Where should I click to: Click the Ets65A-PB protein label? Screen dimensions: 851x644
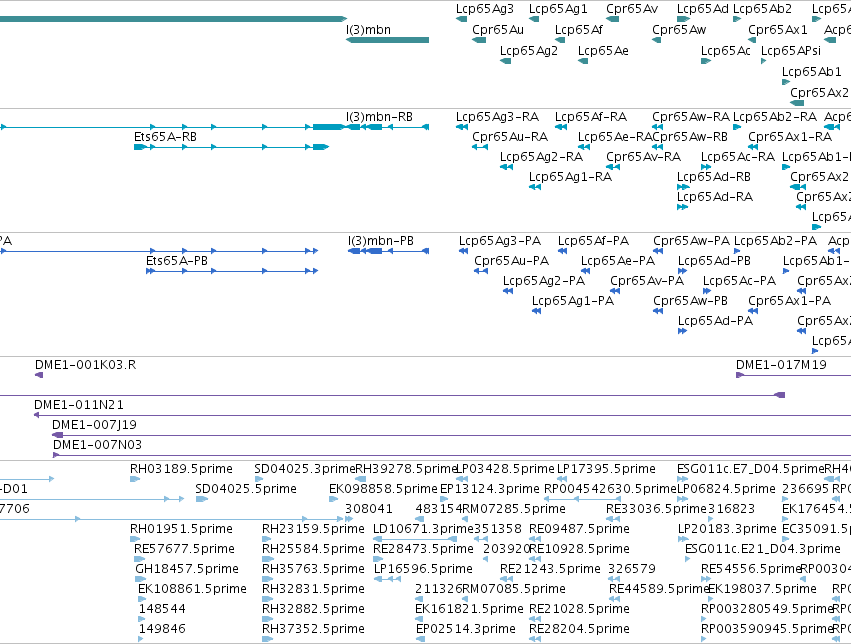point(177,261)
